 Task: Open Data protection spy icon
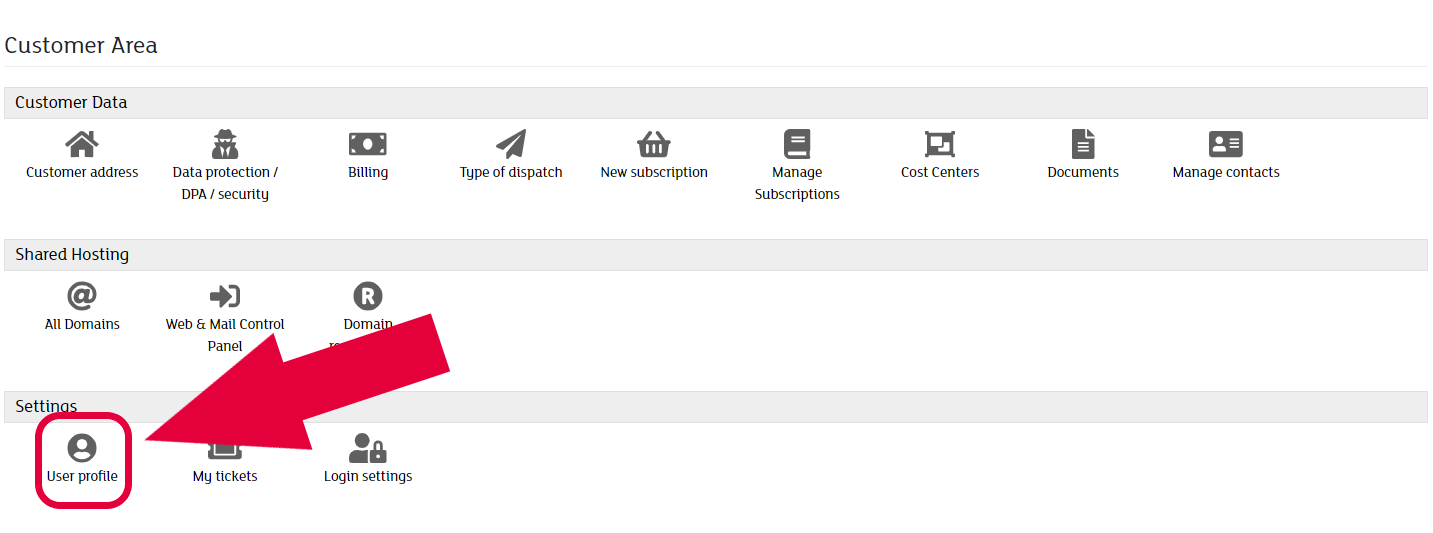(x=225, y=144)
